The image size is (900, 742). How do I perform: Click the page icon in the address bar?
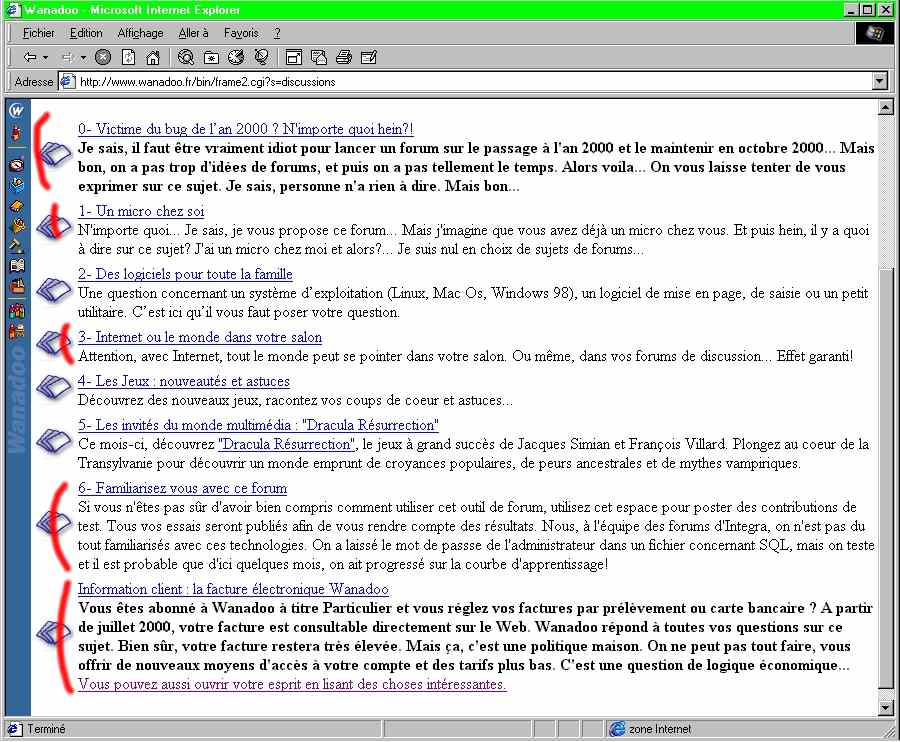tap(68, 81)
